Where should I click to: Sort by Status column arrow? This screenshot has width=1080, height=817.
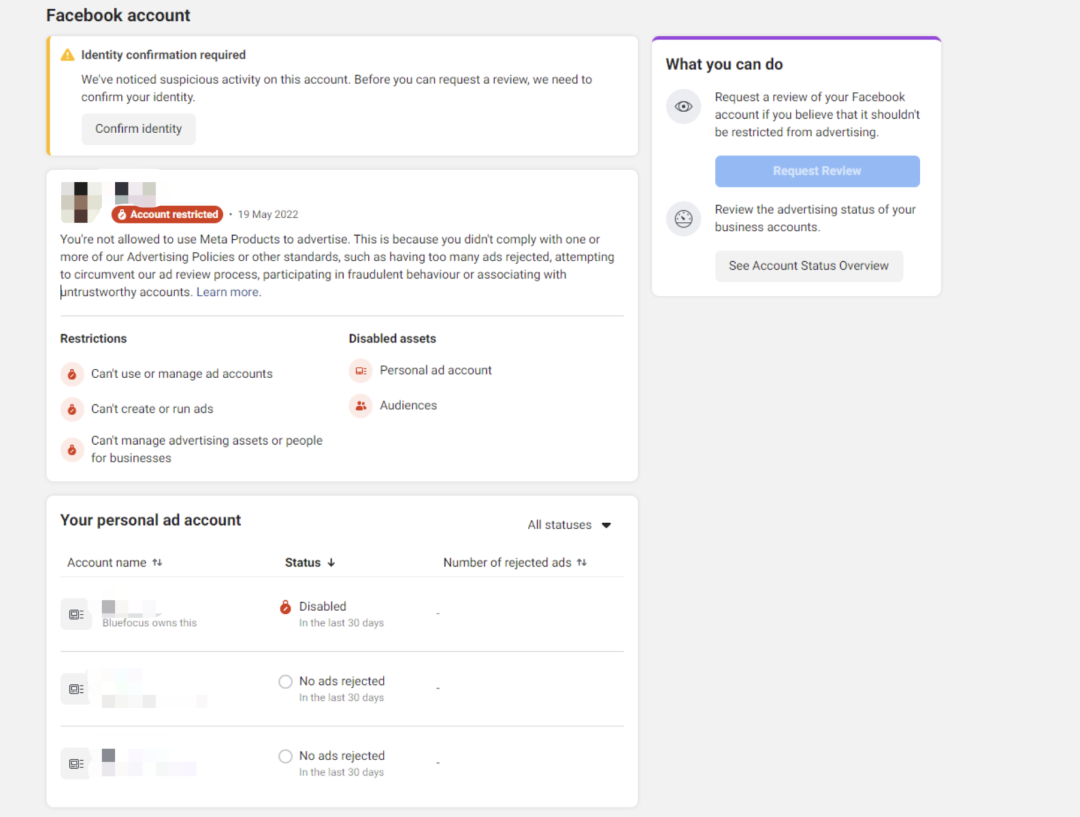(331, 563)
